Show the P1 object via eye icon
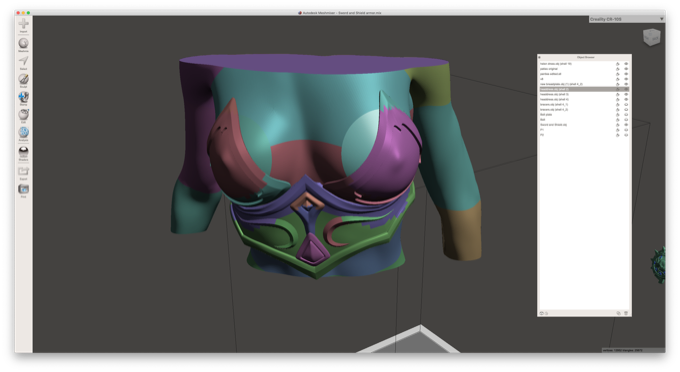Image resolution: width=680 pixels, height=372 pixels. click(x=626, y=130)
